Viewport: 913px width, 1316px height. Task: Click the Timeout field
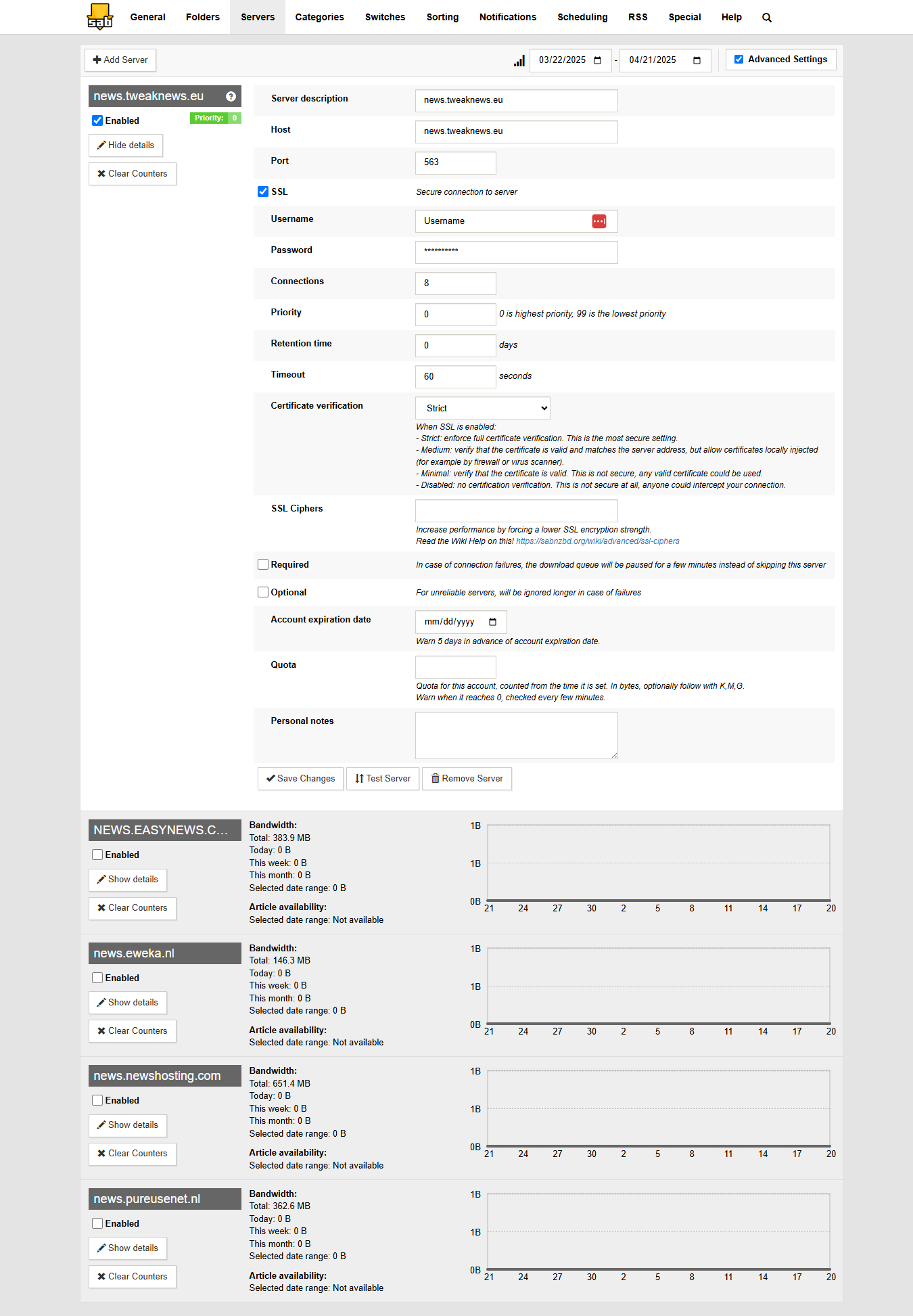(x=456, y=376)
